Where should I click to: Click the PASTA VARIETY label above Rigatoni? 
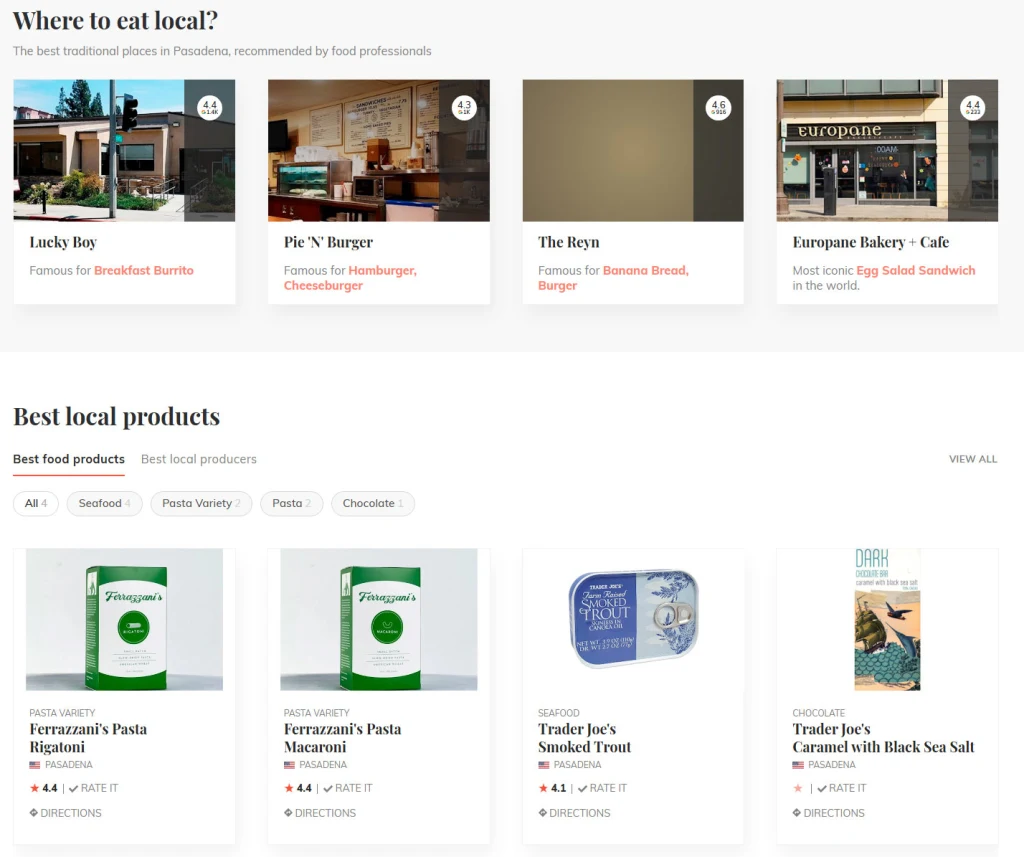pos(62,713)
